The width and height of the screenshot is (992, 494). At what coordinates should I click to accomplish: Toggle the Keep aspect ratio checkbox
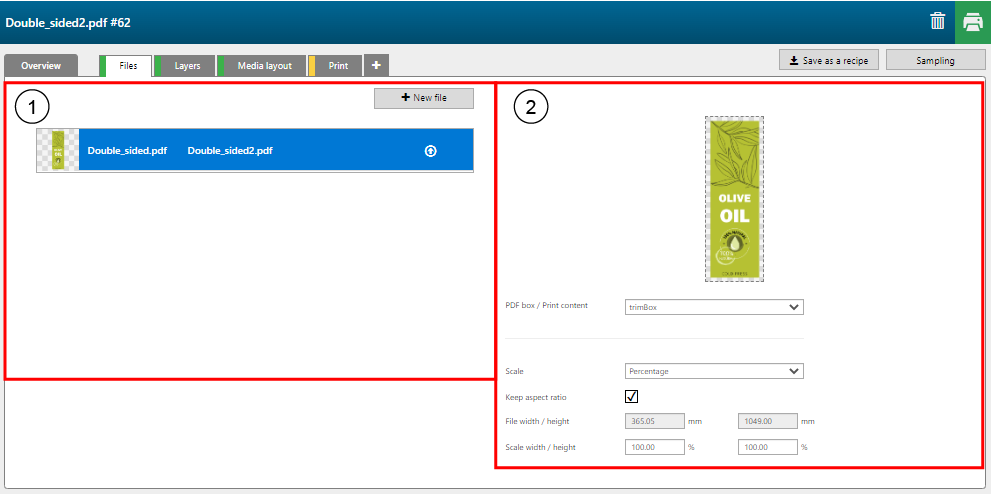tap(632, 397)
